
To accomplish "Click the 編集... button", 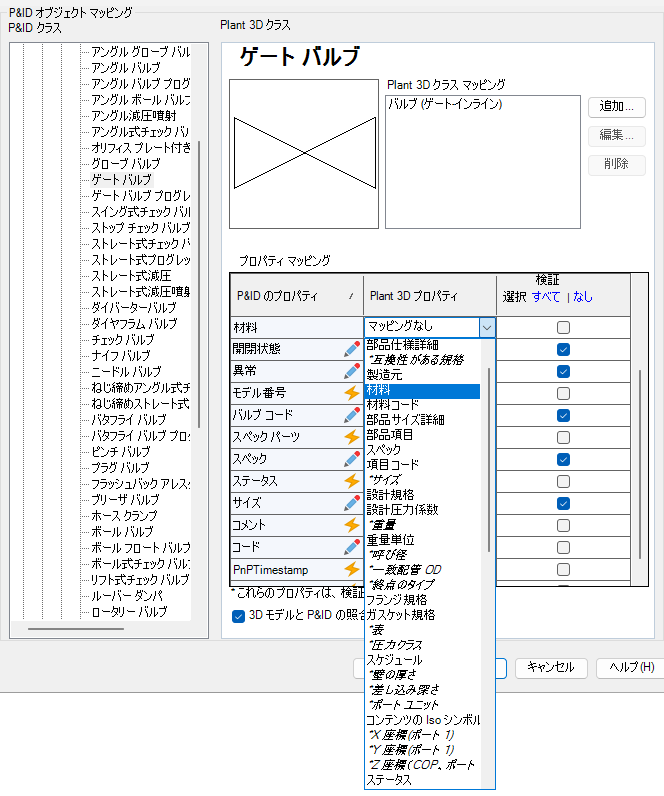I will tap(616, 136).
